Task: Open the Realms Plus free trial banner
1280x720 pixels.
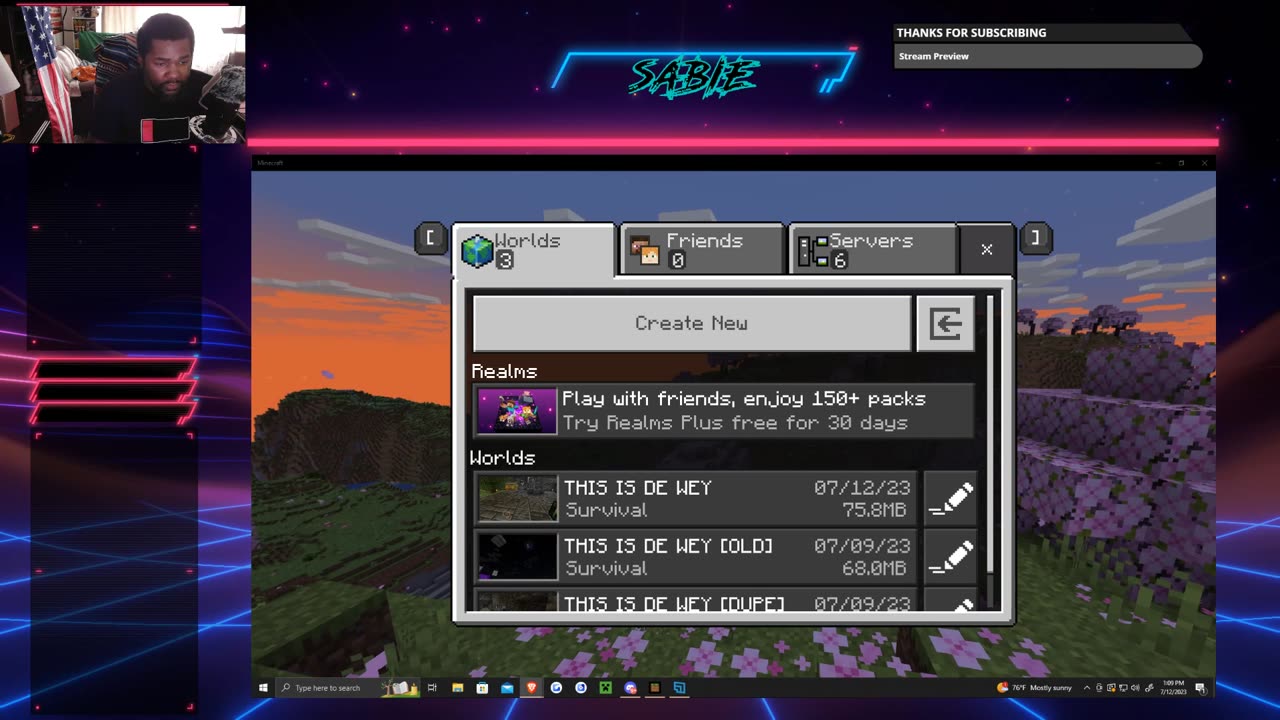Action: click(x=723, y=410)
